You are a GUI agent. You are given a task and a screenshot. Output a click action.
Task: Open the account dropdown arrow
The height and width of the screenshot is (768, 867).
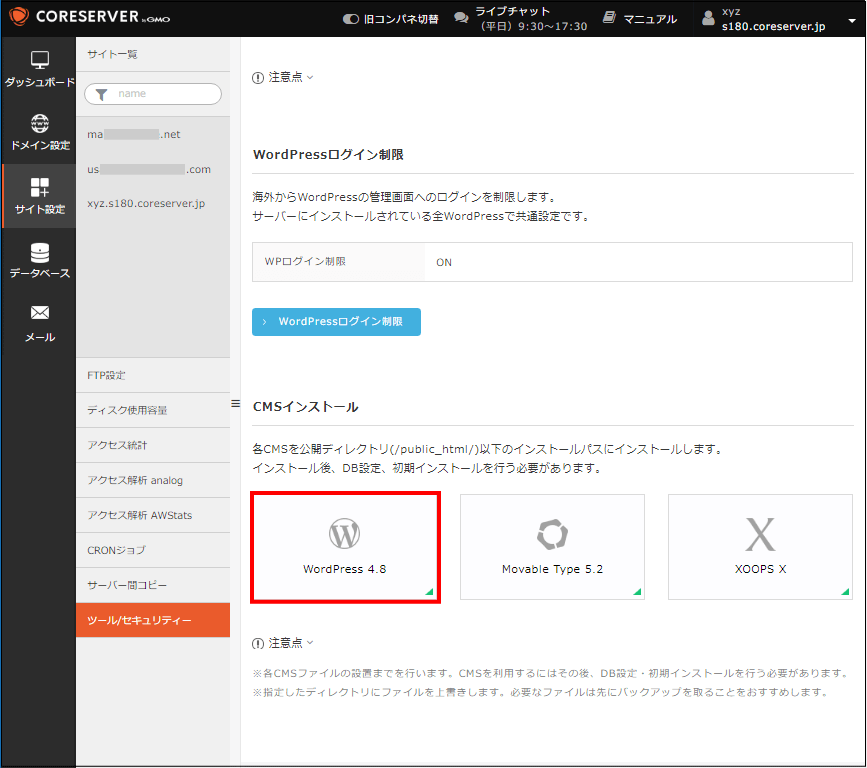(852, 21)
